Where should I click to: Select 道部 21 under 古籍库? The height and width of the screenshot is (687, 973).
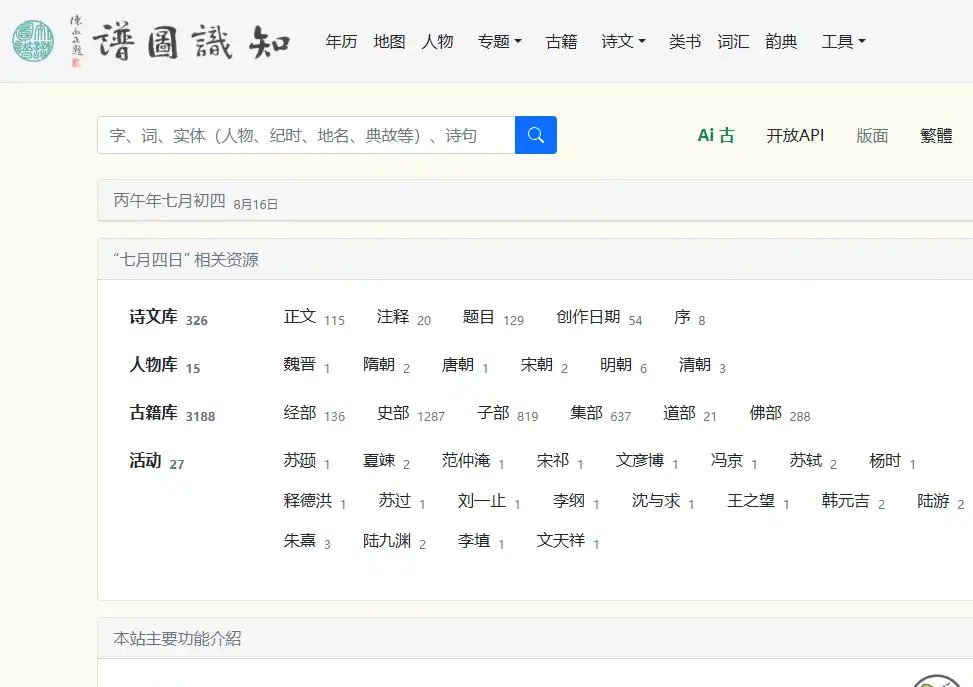pos(690,413)
